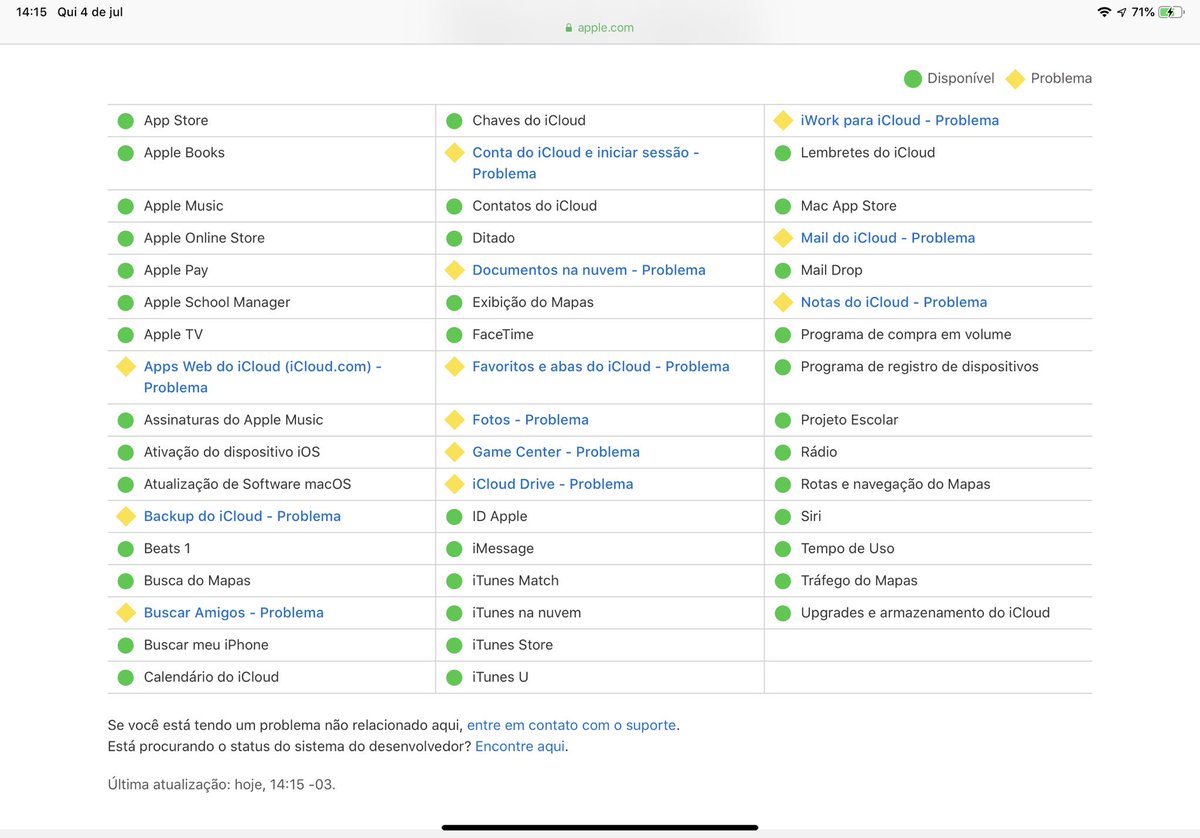1200x838 pixels.
Task: Click the yellow diamond beside Buscar Amigos
Action: coord(125,612)
